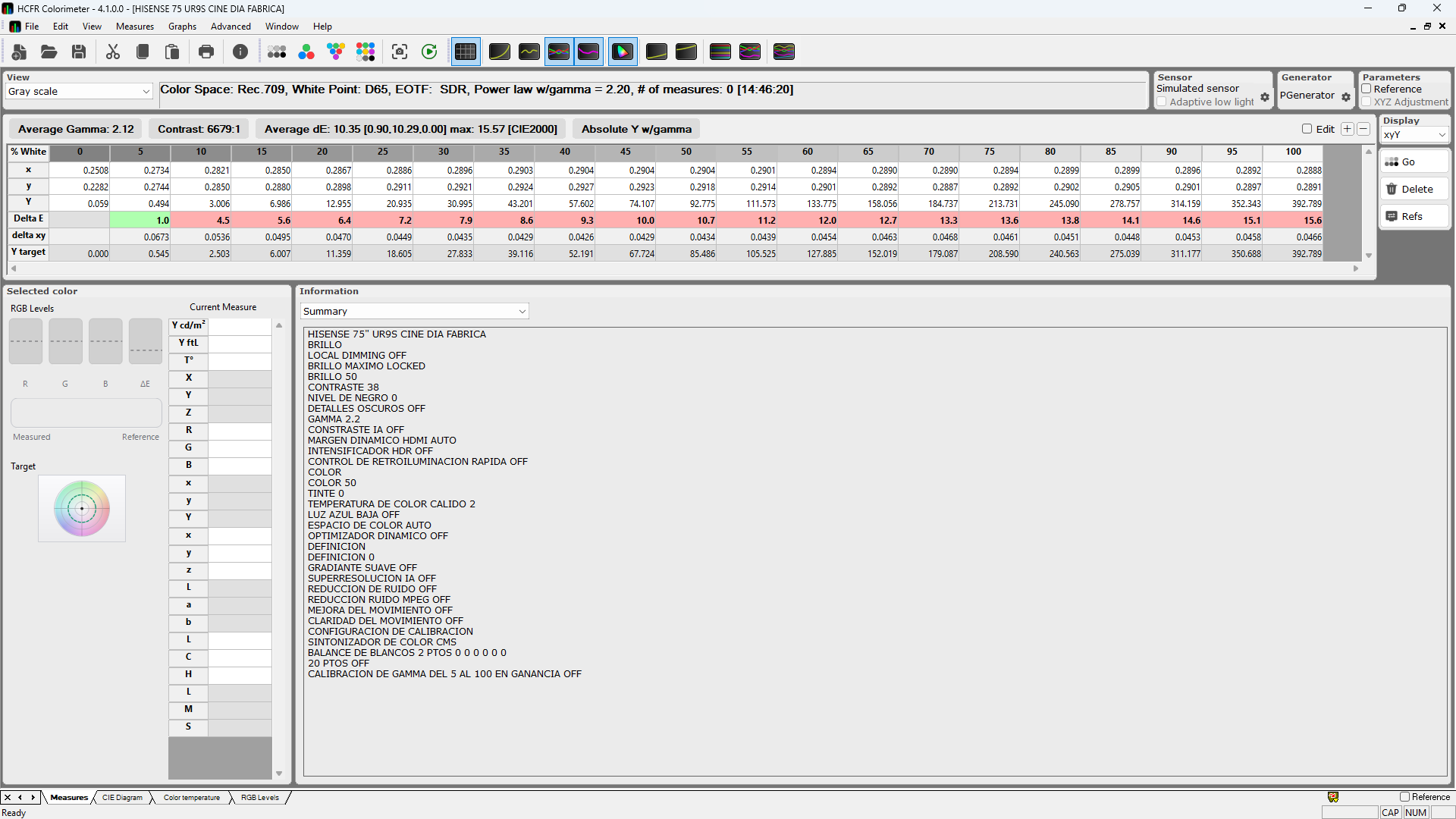Click the Cut scissors icon
This screenshot has width=1456, height=819.
(113, 52)
